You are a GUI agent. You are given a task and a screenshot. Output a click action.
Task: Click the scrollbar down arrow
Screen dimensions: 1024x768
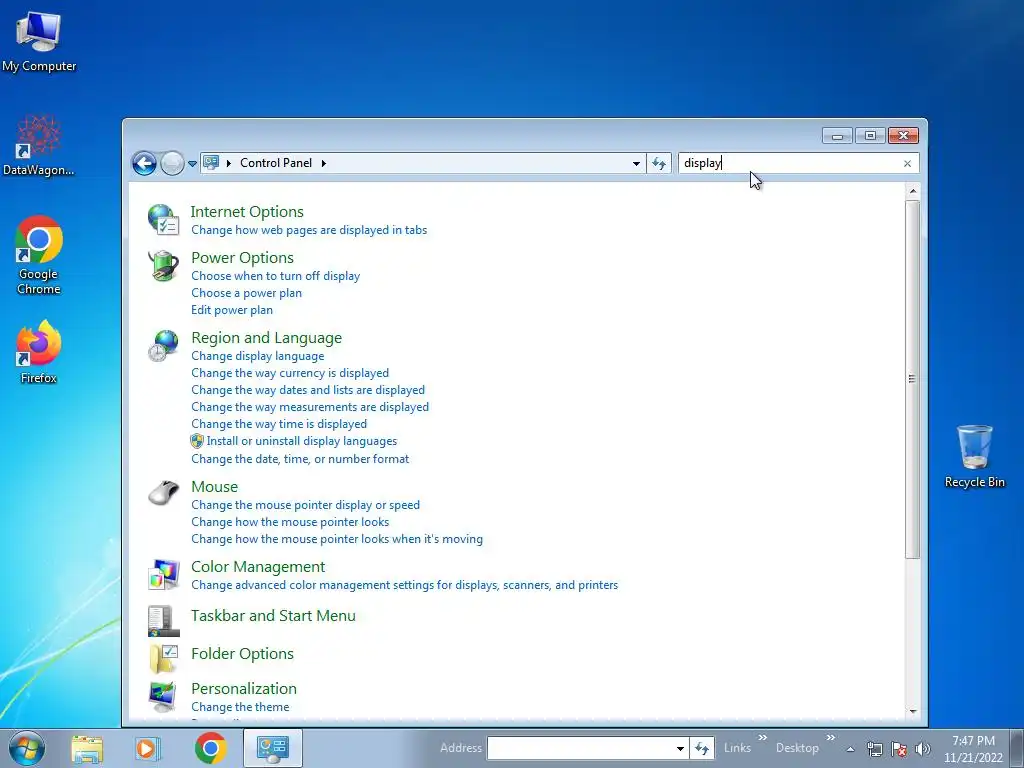(912, 711)
